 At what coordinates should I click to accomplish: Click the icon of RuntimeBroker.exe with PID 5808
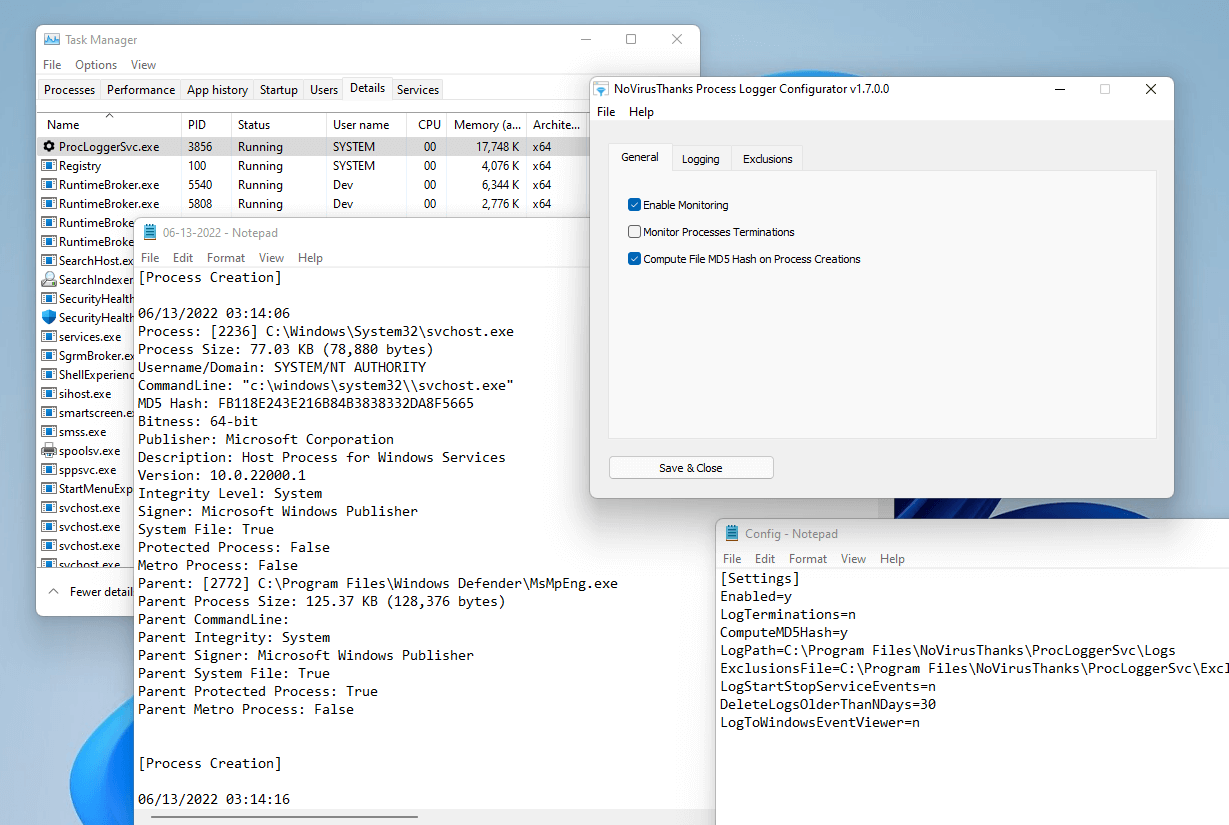coord(49,204)
